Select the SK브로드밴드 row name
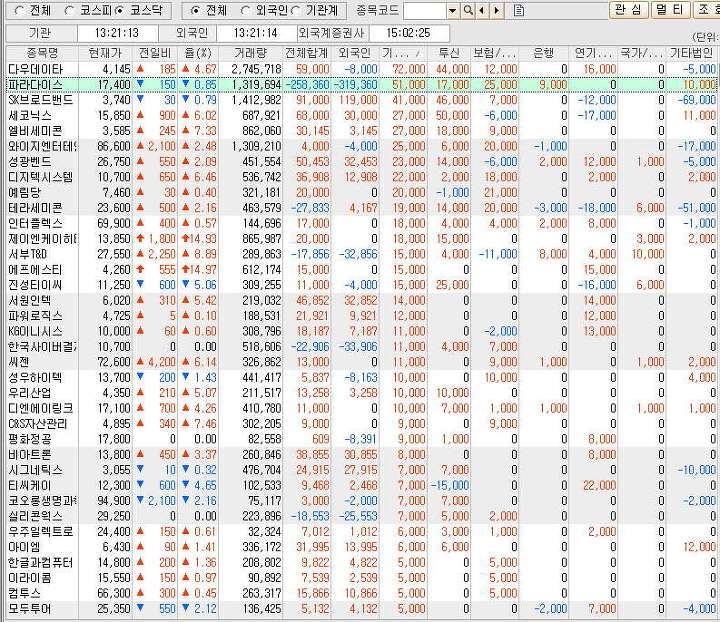Screen dimensions: 720x622 coord(40,100)
